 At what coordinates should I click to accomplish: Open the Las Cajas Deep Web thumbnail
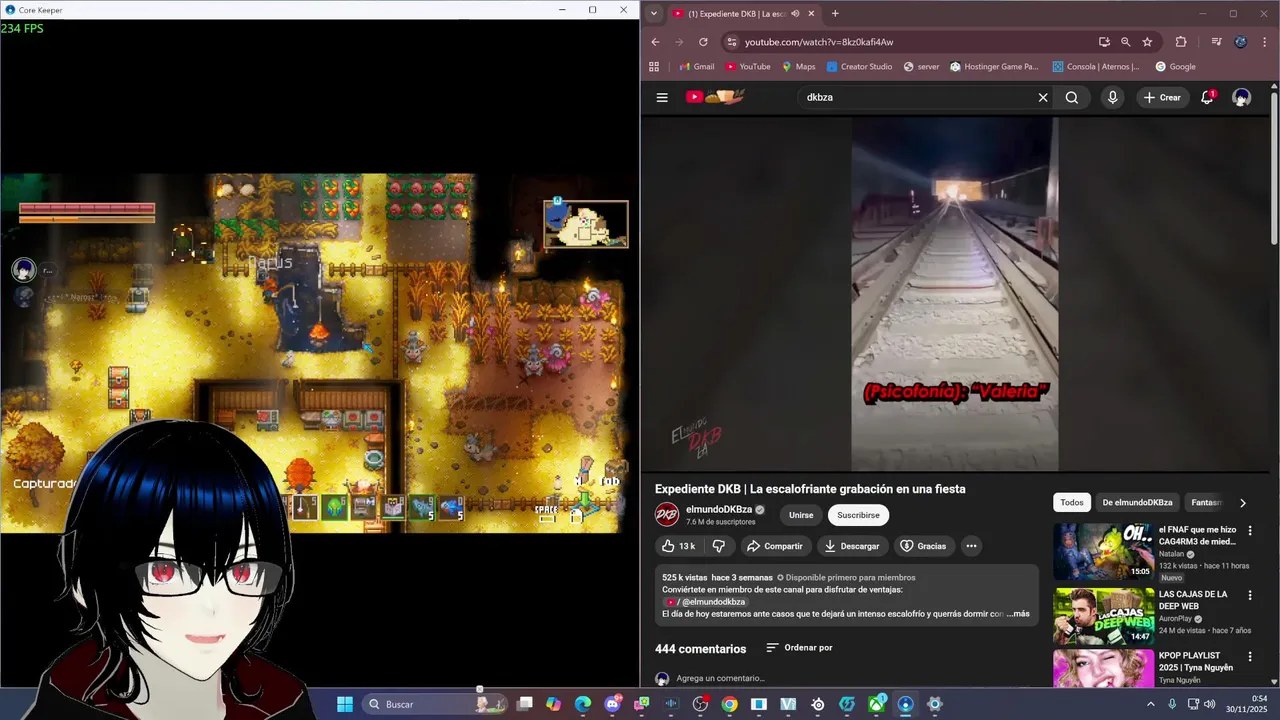pyautogui.click(x=1103, y=616)
